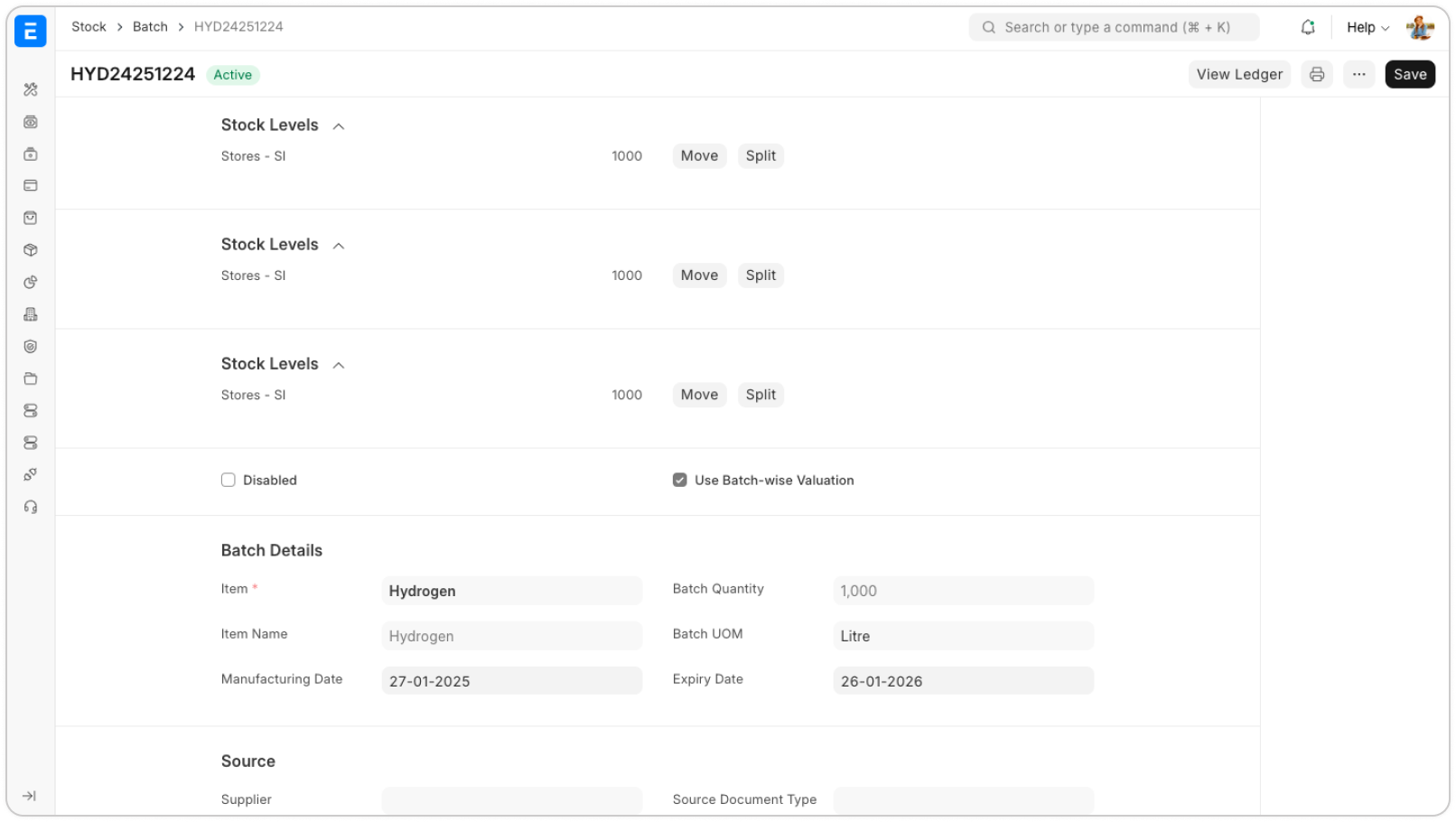Click the Manufacturing Date field
The width and height of the screenshot is (1456, 822).
point(512,681)
